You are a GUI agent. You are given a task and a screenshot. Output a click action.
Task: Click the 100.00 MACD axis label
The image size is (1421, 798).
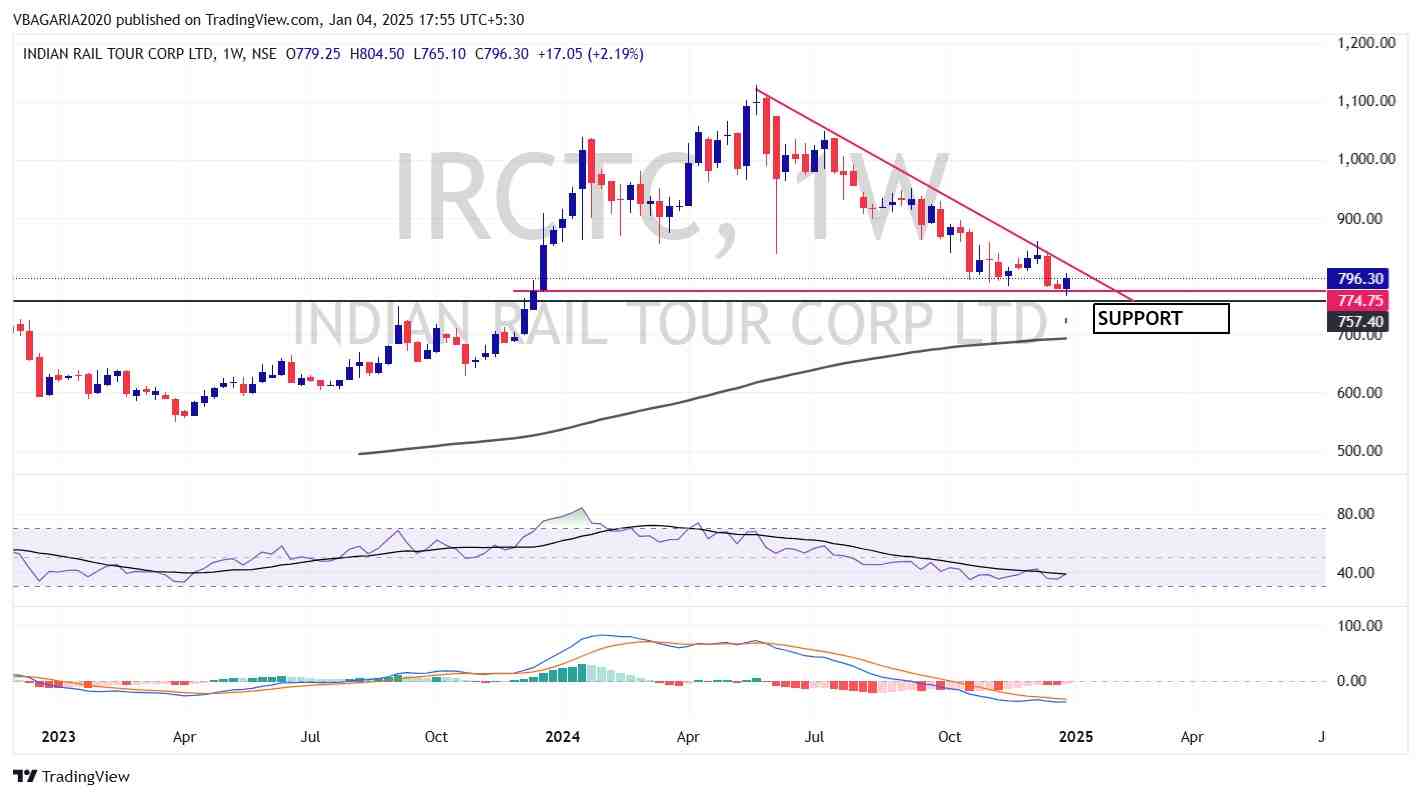(x=1361, y=626)
